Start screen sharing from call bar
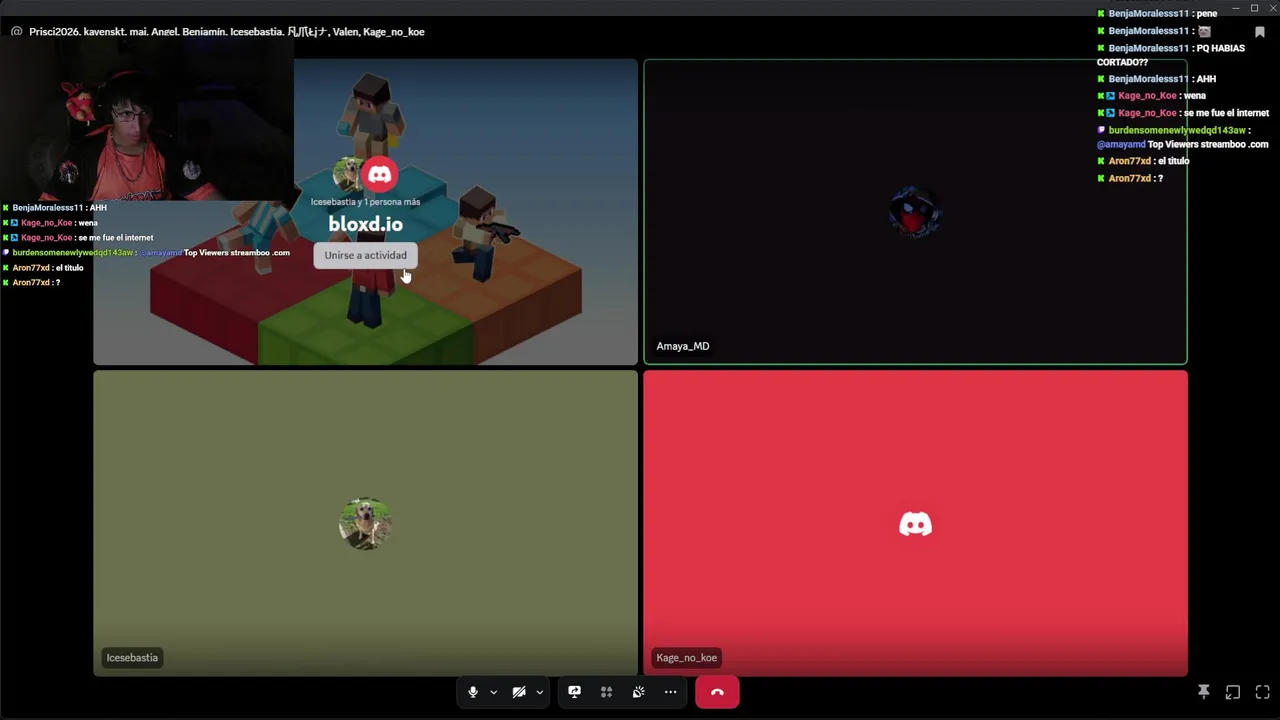Image resolution: width=1280 pixels, height=720 pixels. [575, 692]
